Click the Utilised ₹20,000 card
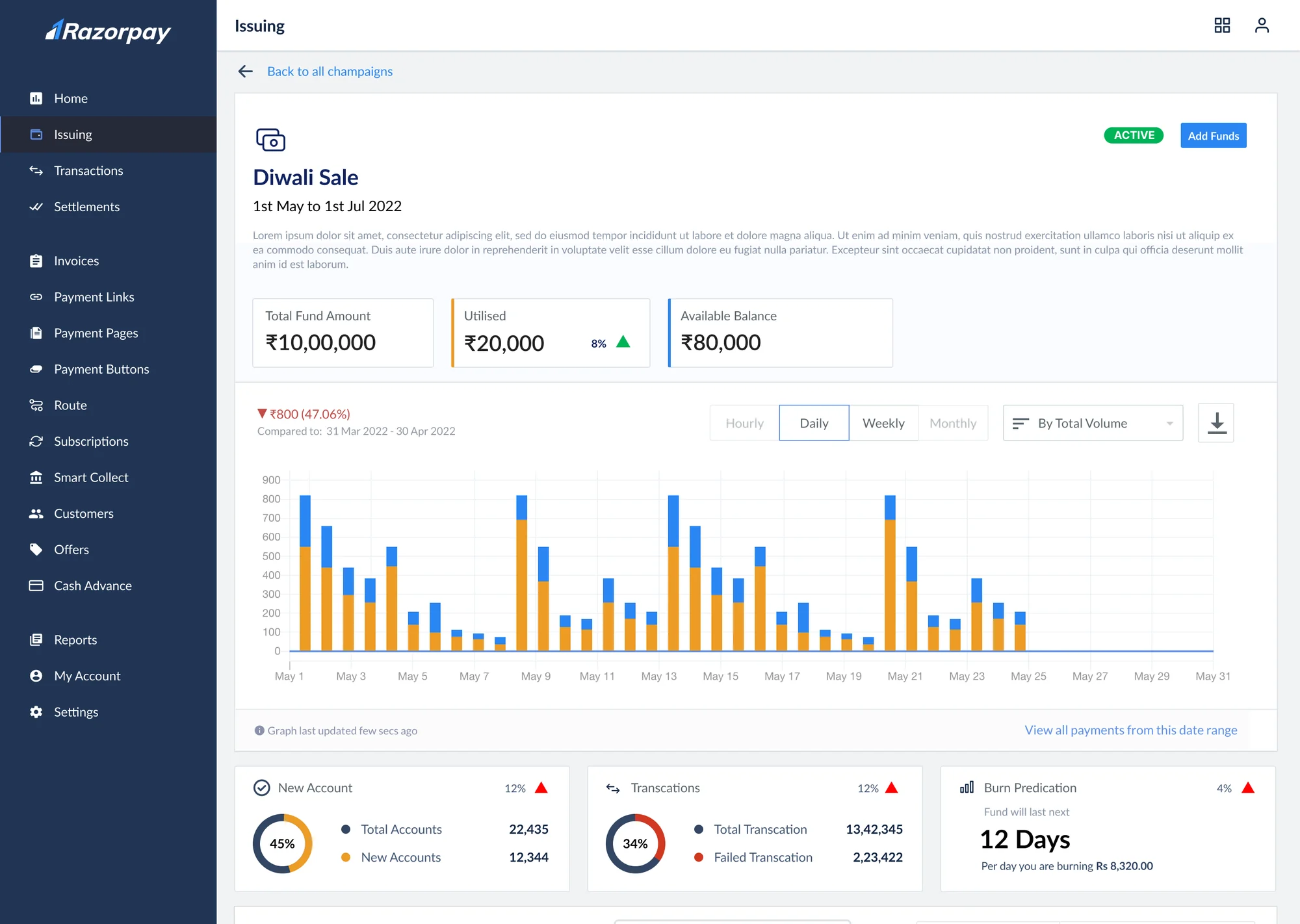 [551, 333]
